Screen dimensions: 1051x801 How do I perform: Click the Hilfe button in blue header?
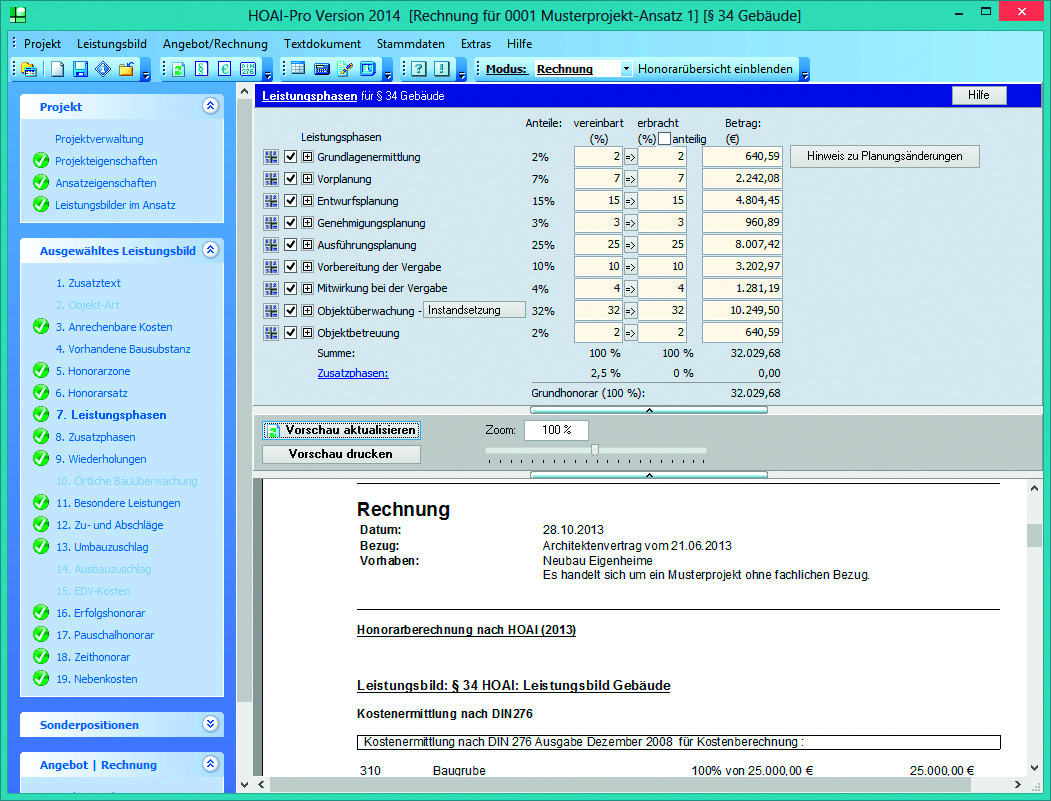(x=979, y=95)
